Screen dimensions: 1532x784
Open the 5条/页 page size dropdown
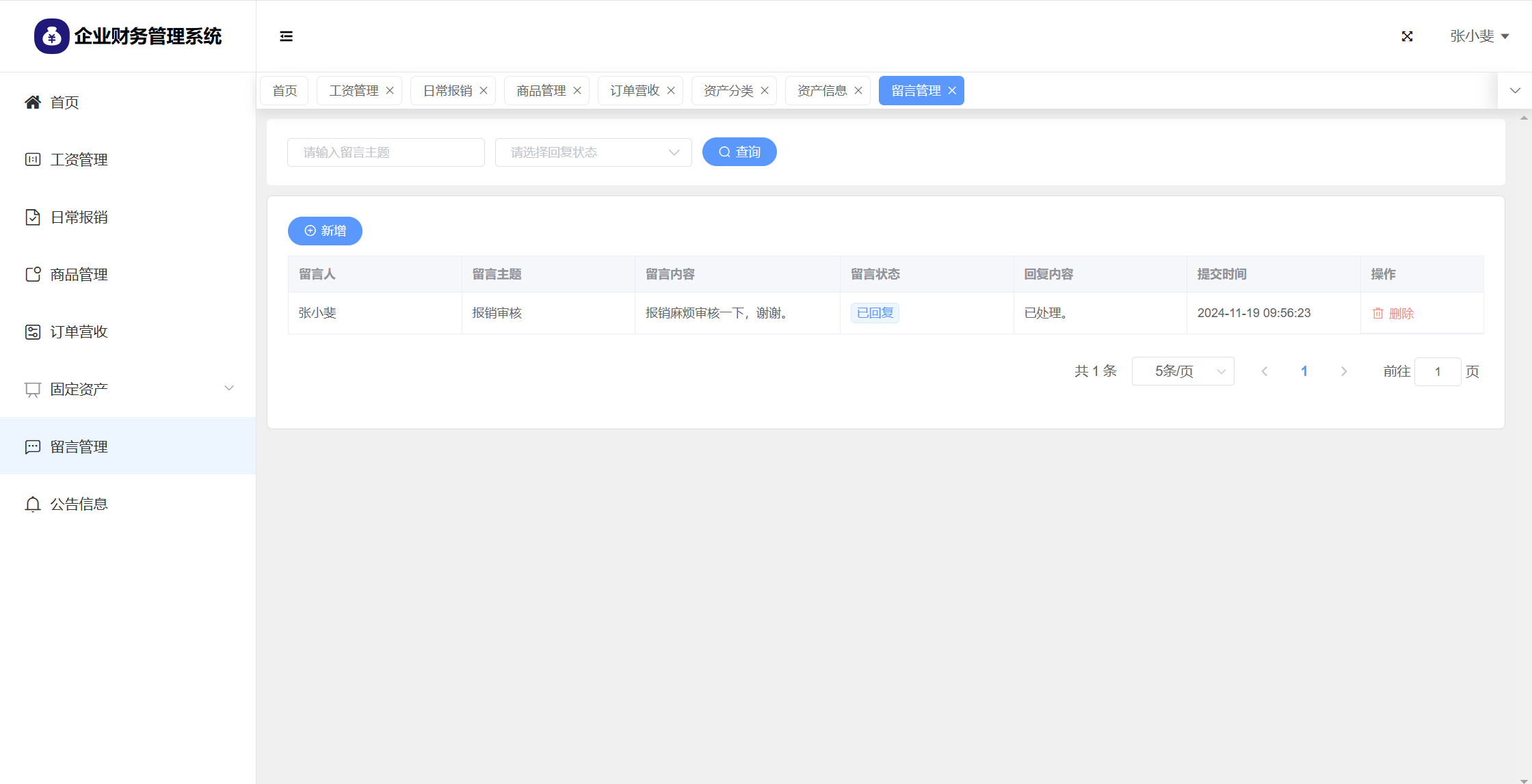(x=1183, y=372)
